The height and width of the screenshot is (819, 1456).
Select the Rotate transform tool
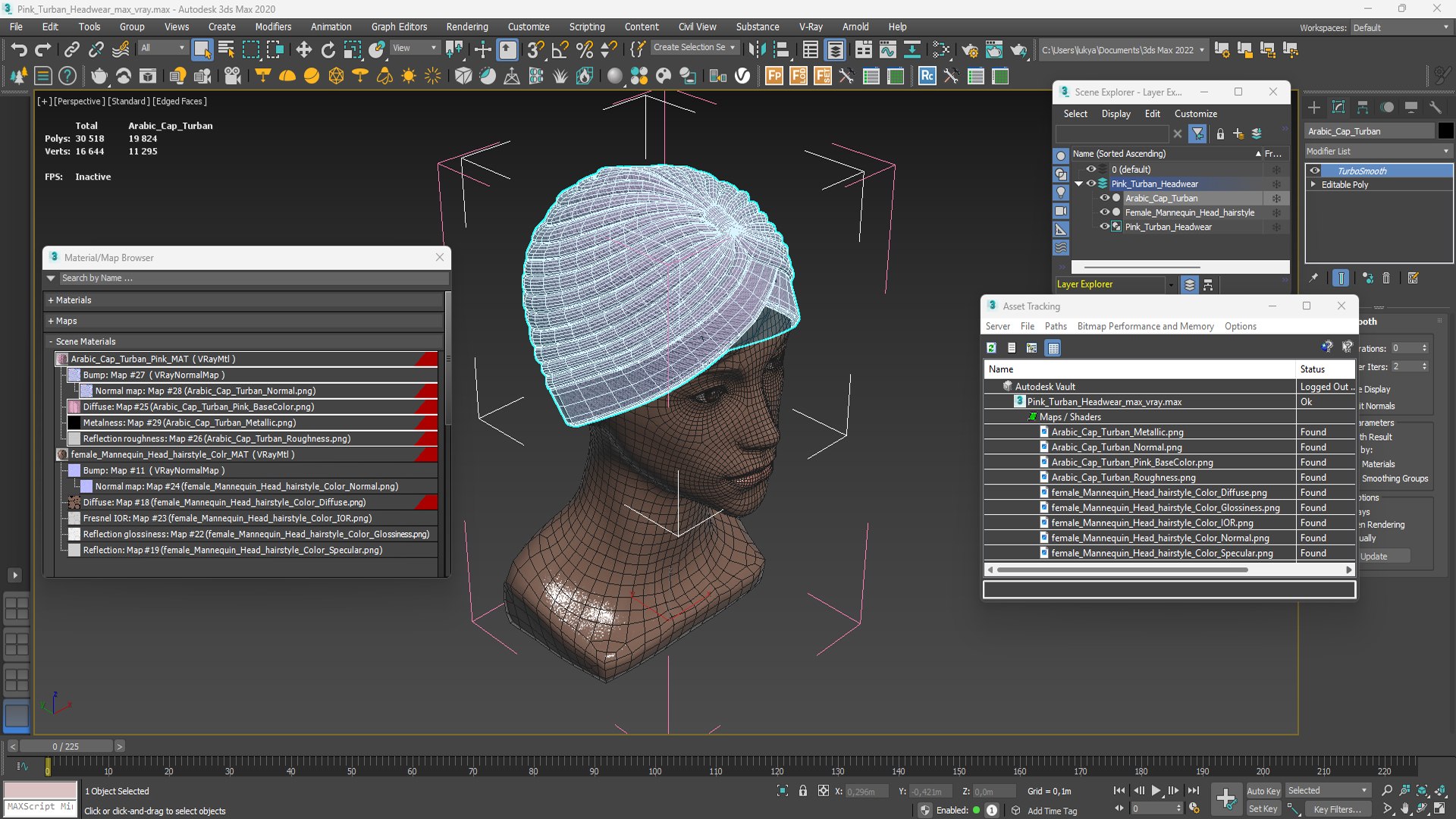coord(328,50)
